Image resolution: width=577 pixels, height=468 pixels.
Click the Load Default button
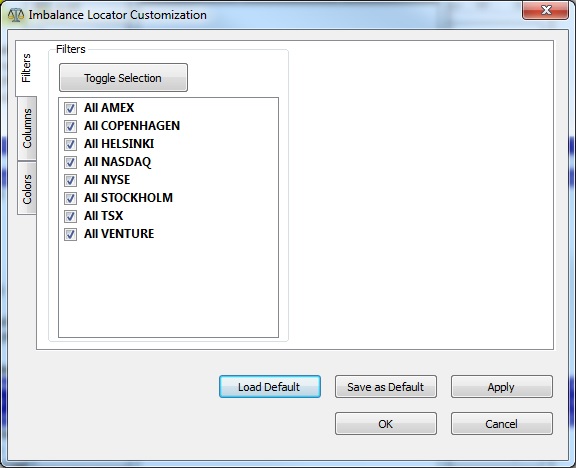[270, 387]
